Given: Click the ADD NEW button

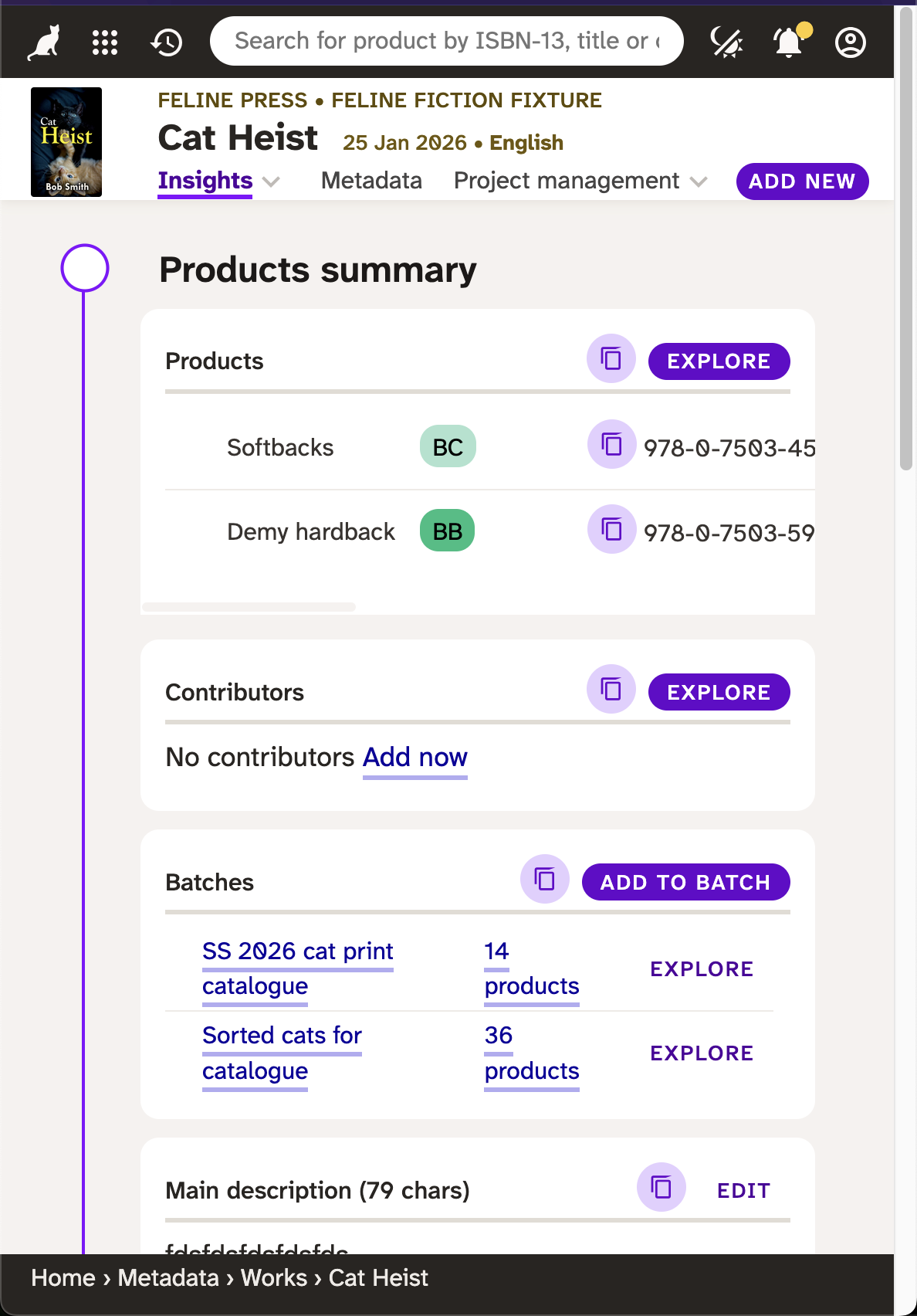Looking at the screenshot, I should point(802,181).
